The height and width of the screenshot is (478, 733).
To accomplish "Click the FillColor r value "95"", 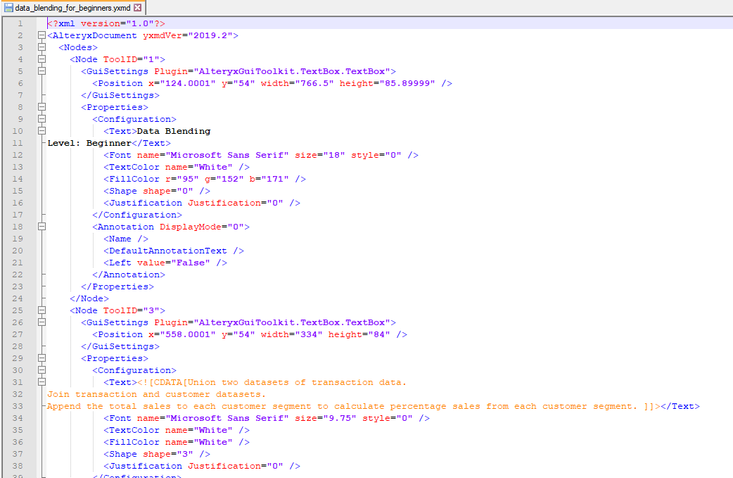I will pyautogui.click(x=188, y=179).
